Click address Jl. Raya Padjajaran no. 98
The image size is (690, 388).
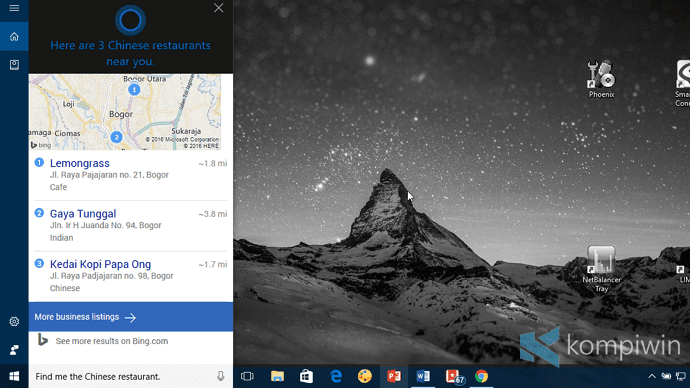[111, 276]
